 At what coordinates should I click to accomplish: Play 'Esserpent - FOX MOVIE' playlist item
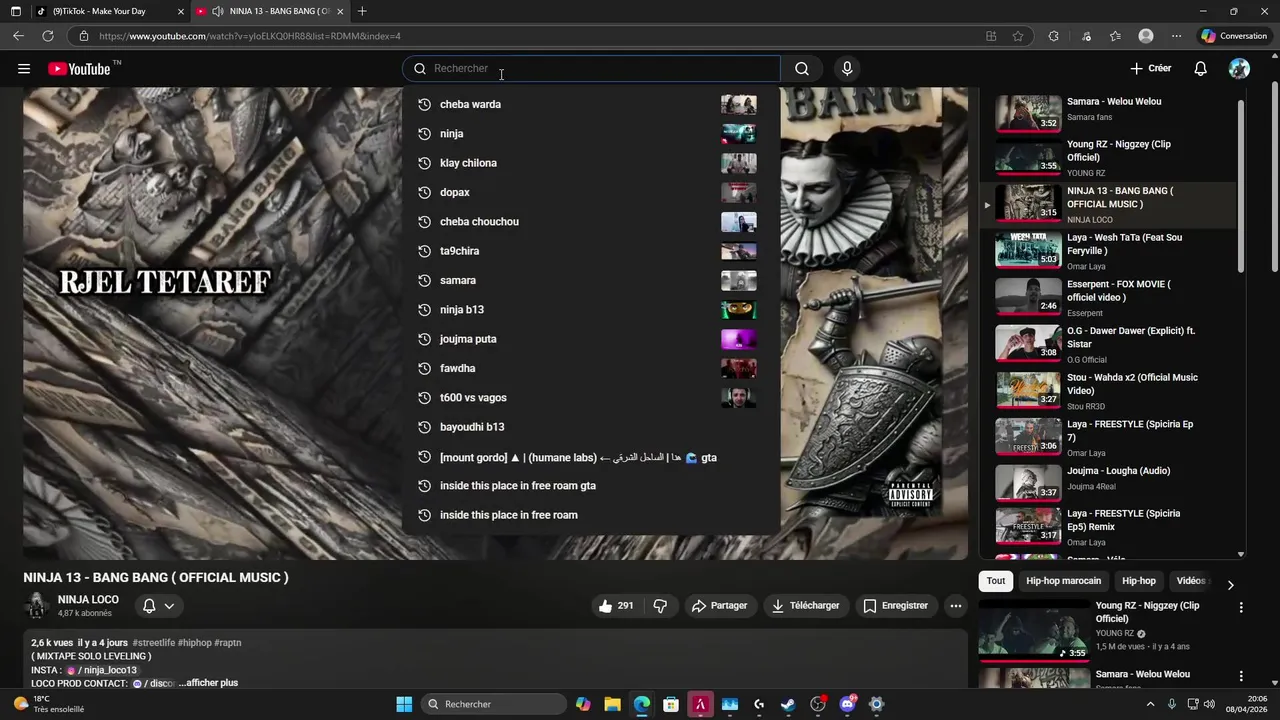coord(1107,297)
